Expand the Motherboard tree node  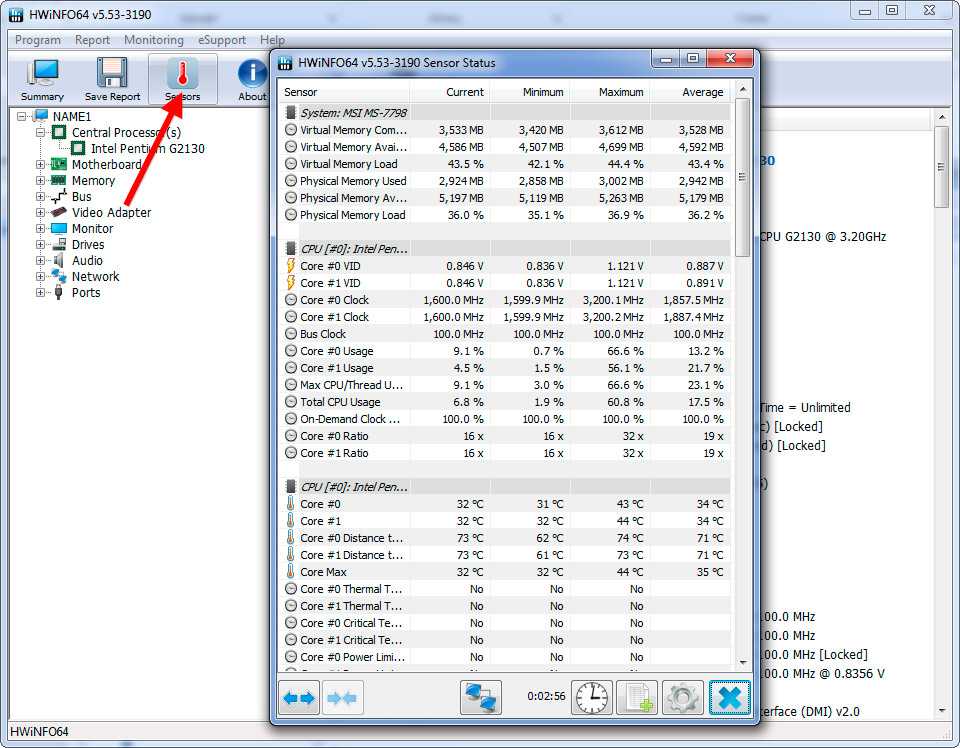pos(41,165)
